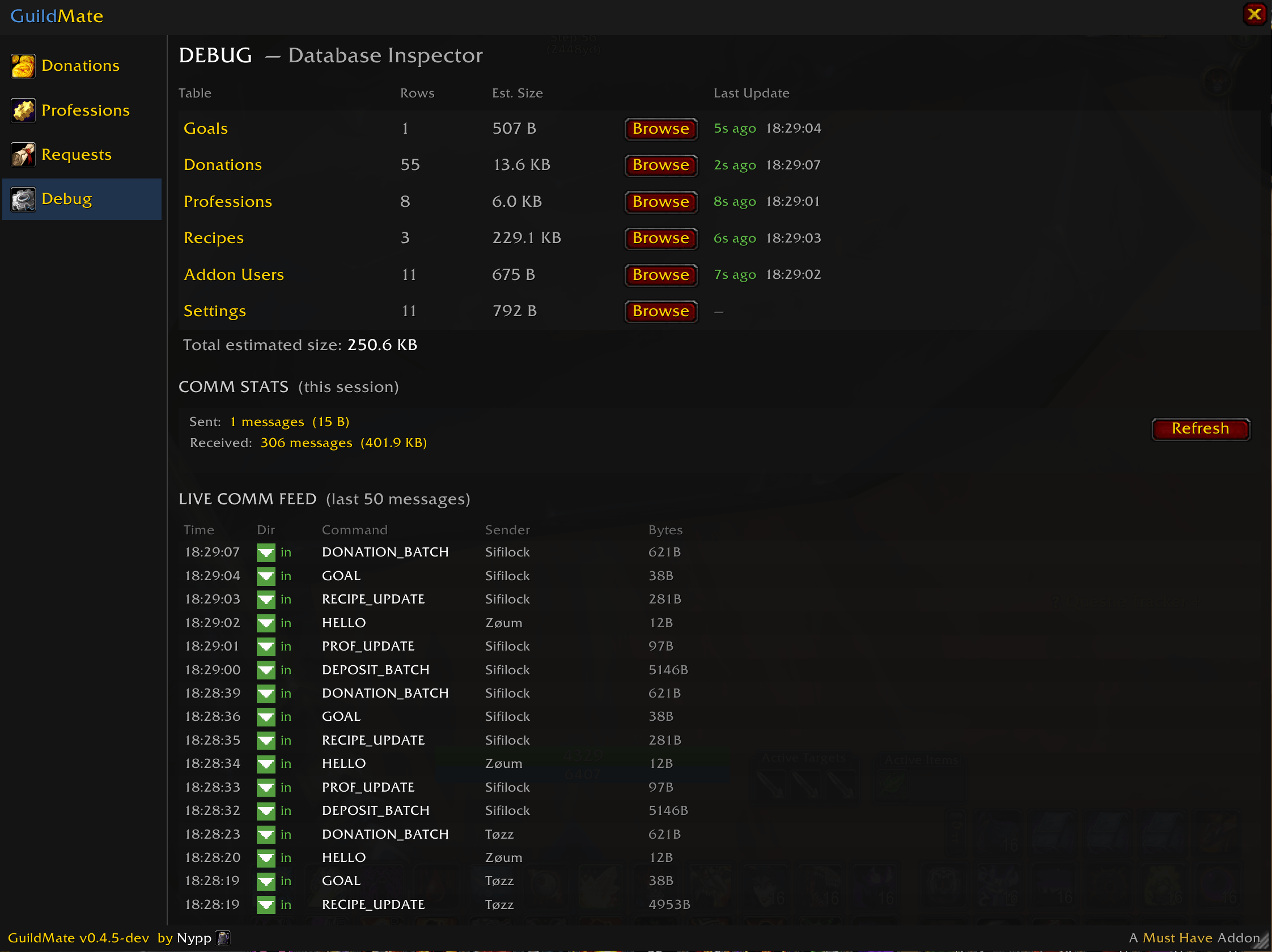Switch to the Professions sidebar tab

pos(82,110)
